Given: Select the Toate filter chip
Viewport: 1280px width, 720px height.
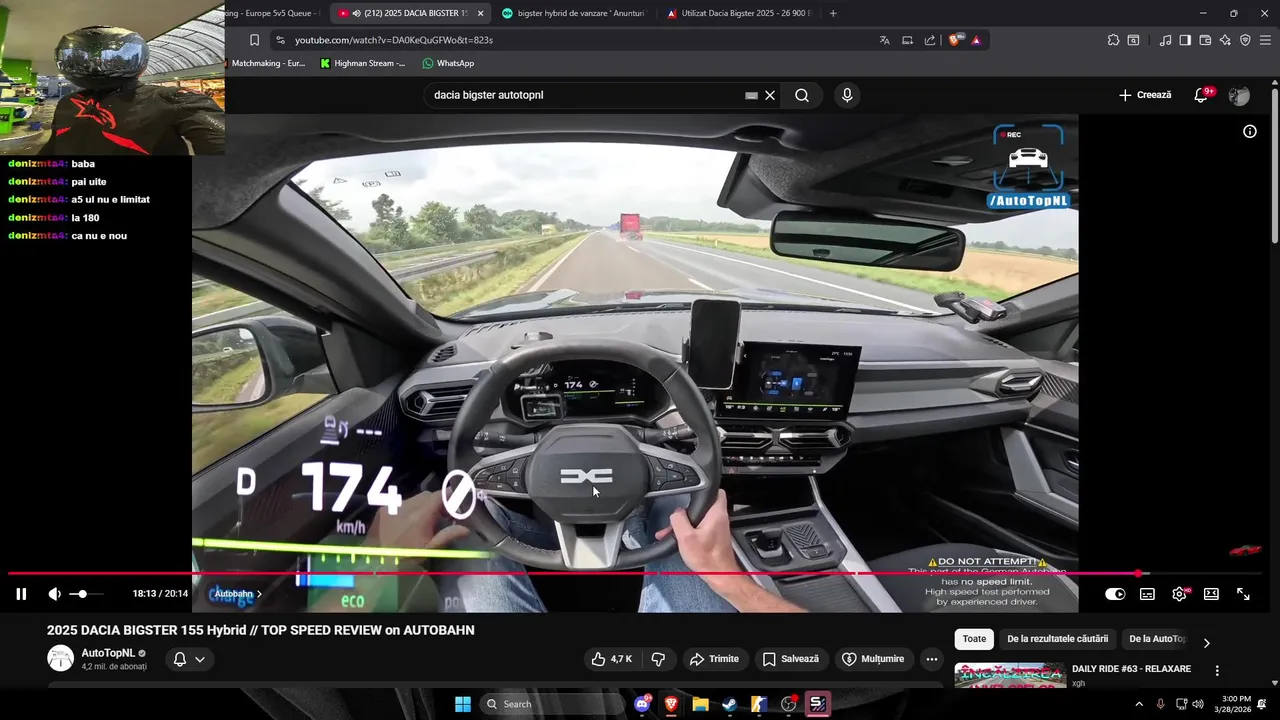Looking at the screenshot, I should pyautogui.click(x=974, y=639).
